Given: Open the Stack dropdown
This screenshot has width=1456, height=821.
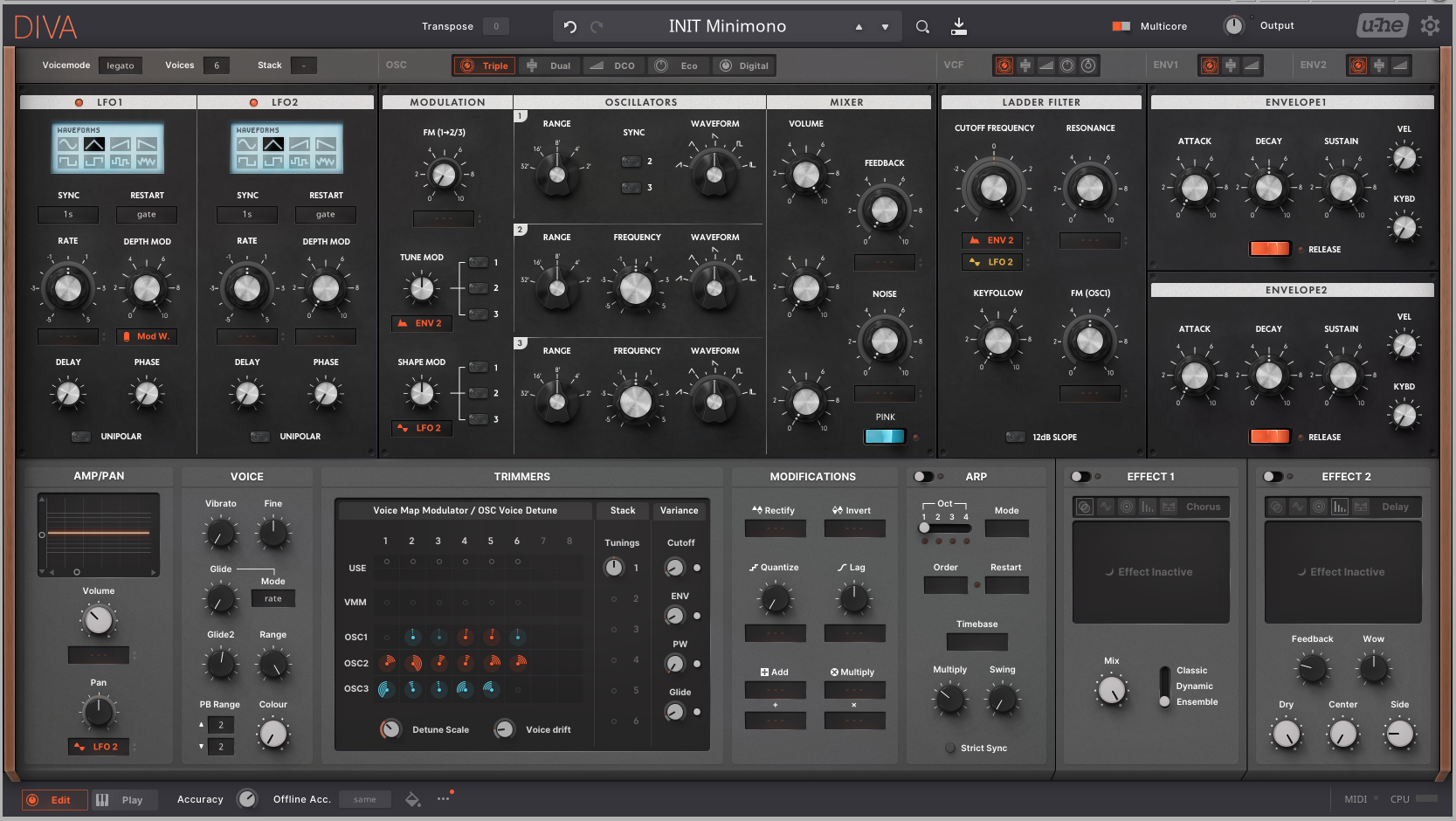Looking at the screenshot, I should pyautogui.click(x=304, y=66).
